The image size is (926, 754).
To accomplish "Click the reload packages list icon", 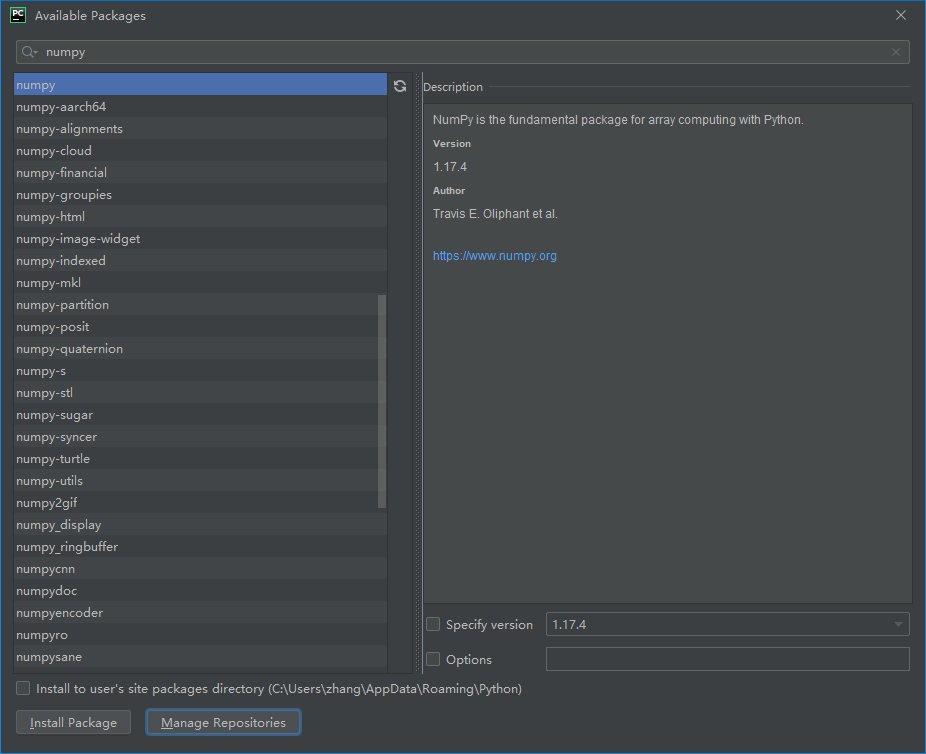I will pos(400,86).
